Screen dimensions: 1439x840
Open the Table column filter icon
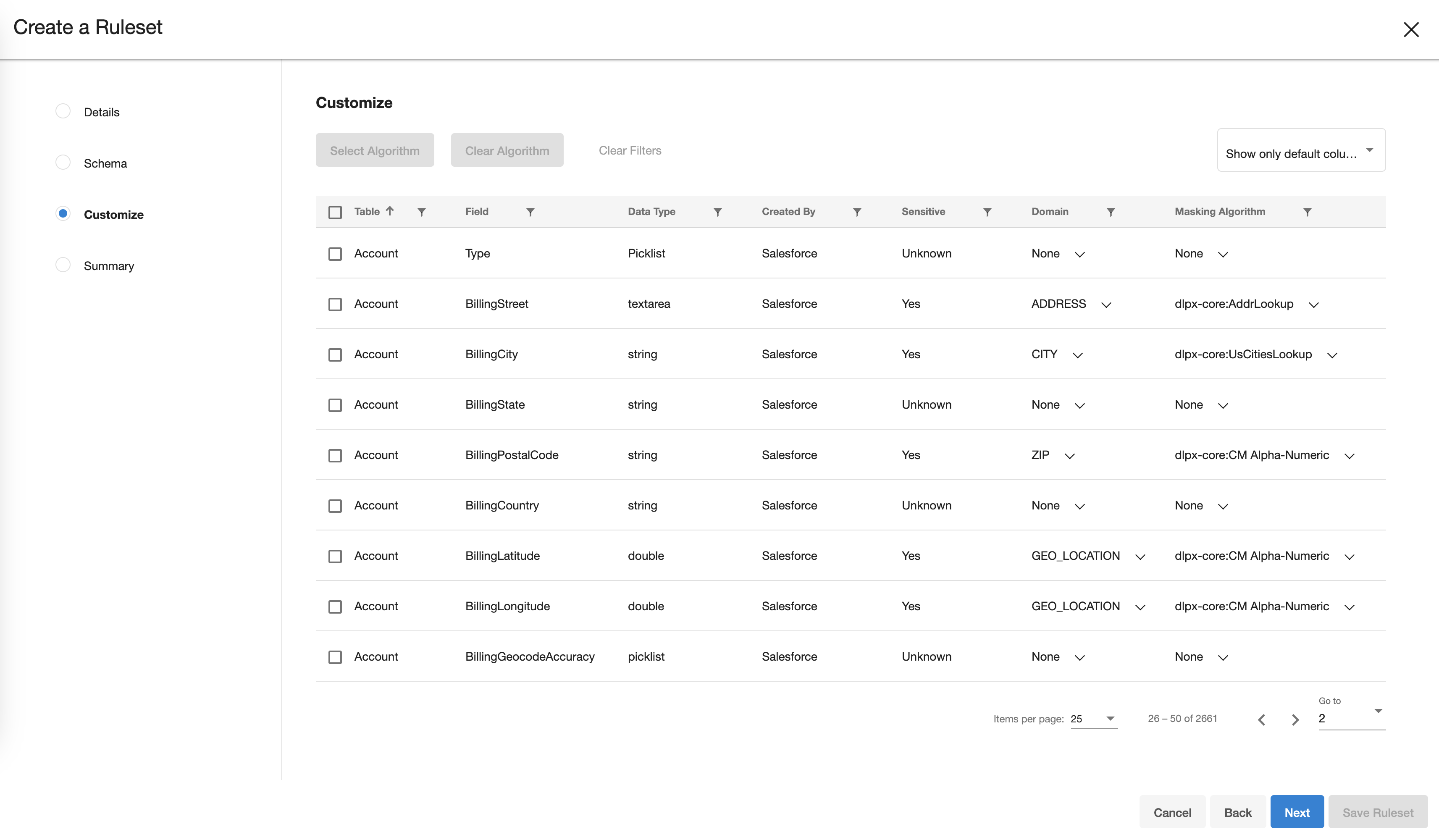[x=421, y=212]
